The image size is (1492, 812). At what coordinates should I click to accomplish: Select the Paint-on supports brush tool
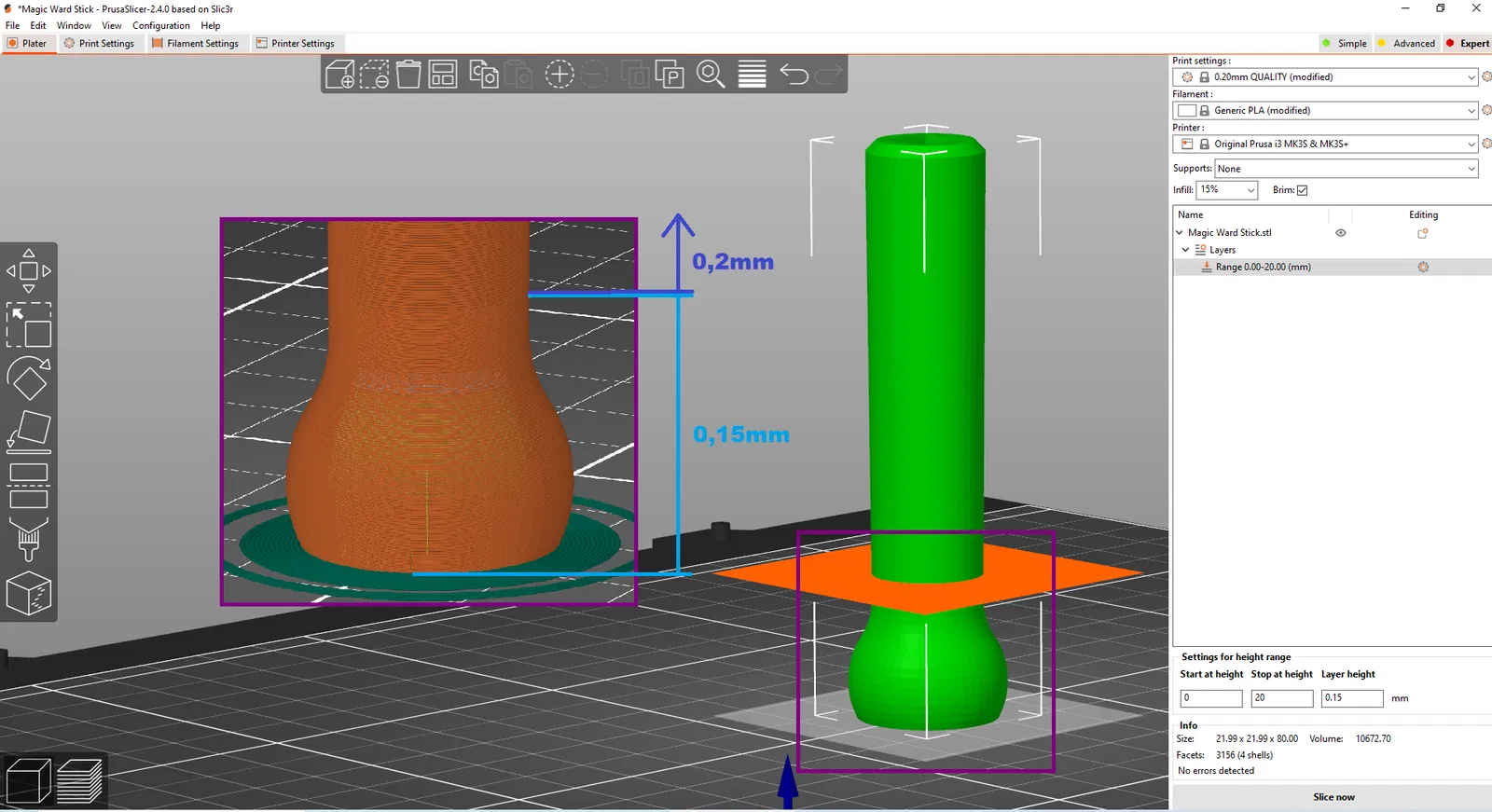(x=29, y=540)
